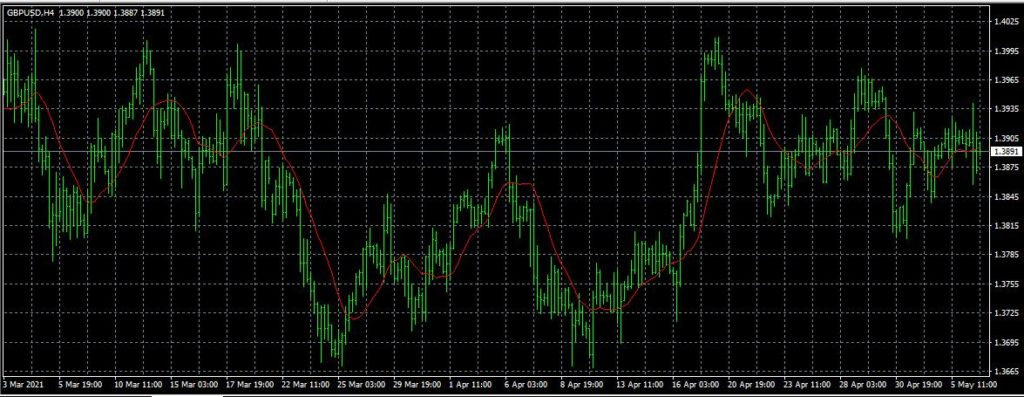Image resolution: width=1024 pixels, height=397 pixels.
Task: Click the 15 Mar 03:00 time label
Action: click(x=194, y=385)
